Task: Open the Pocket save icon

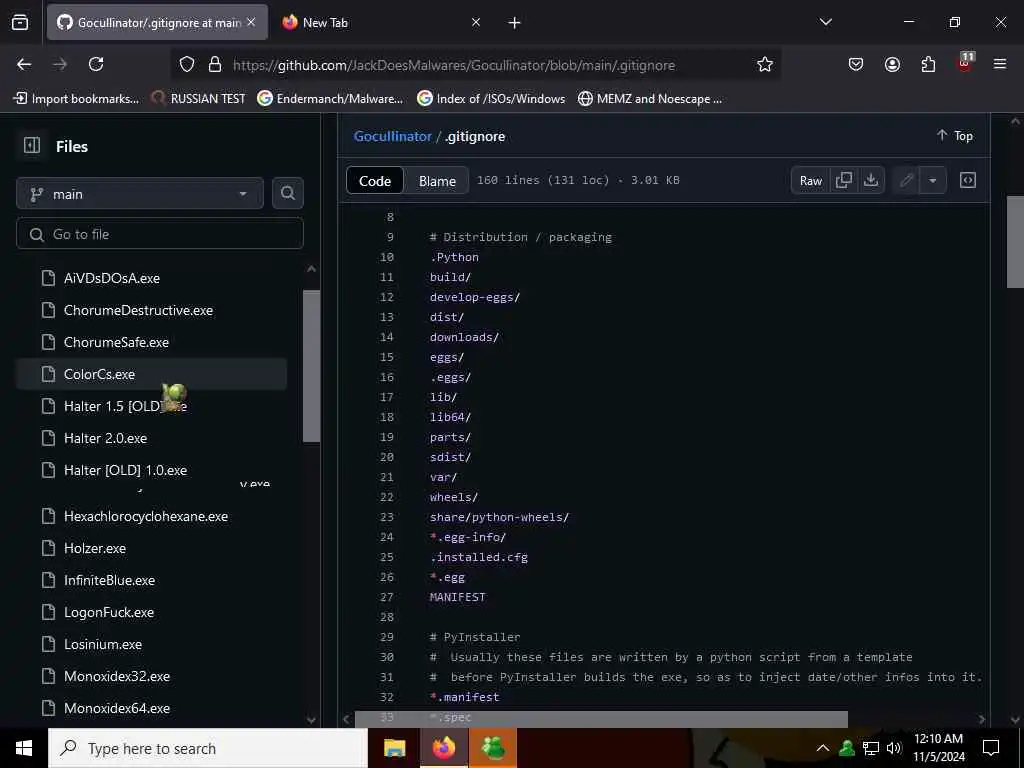Action: pos(856,64)
